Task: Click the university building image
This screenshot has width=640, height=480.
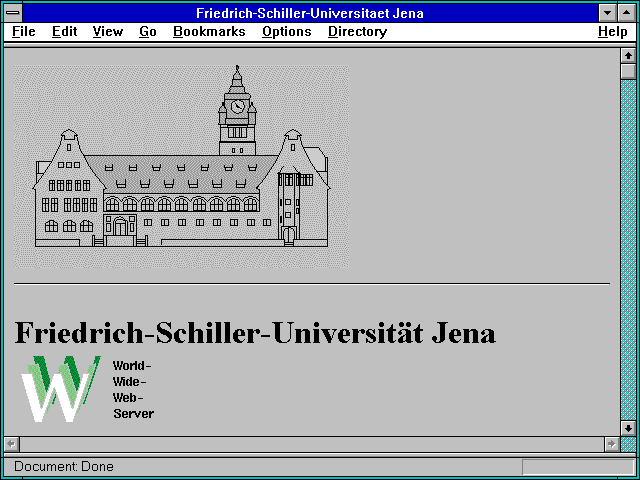Action: (181, 167)
